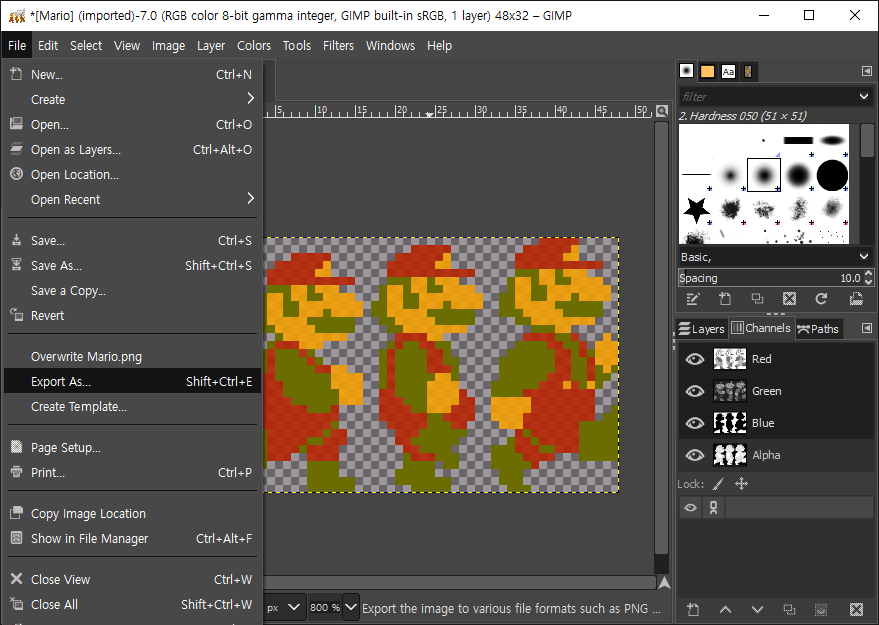Click the Delete channel icon
This screenshot has height=625, width=879.
coord(856,609)
